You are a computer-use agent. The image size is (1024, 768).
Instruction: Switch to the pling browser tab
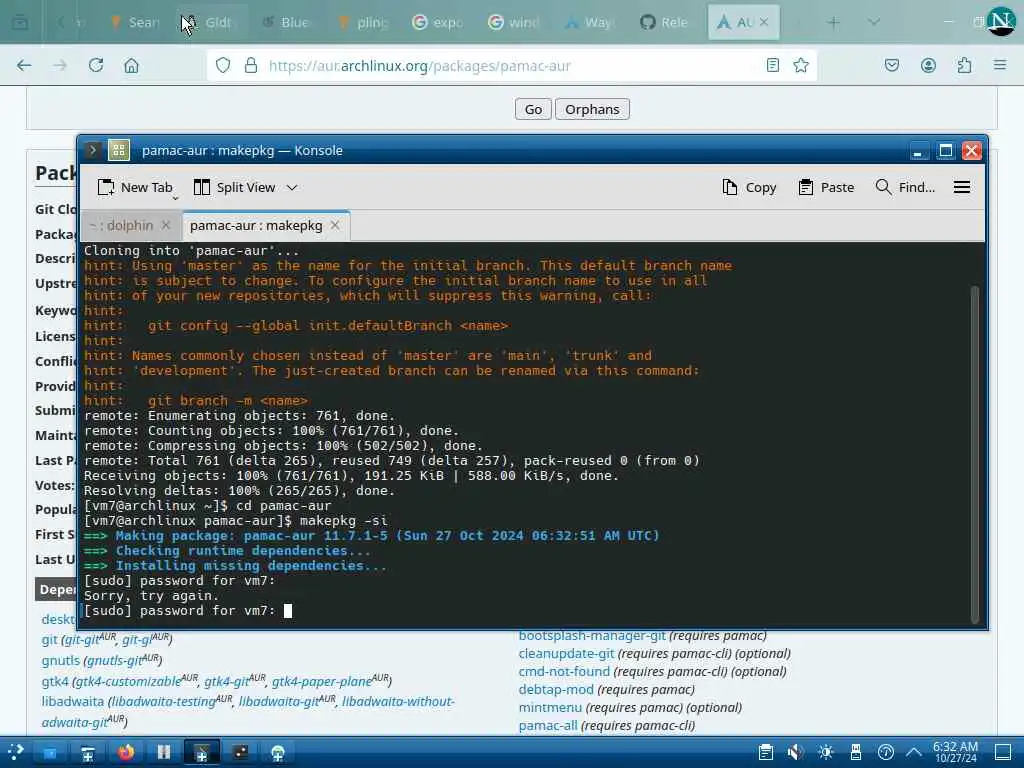click(x=363, y=23)
